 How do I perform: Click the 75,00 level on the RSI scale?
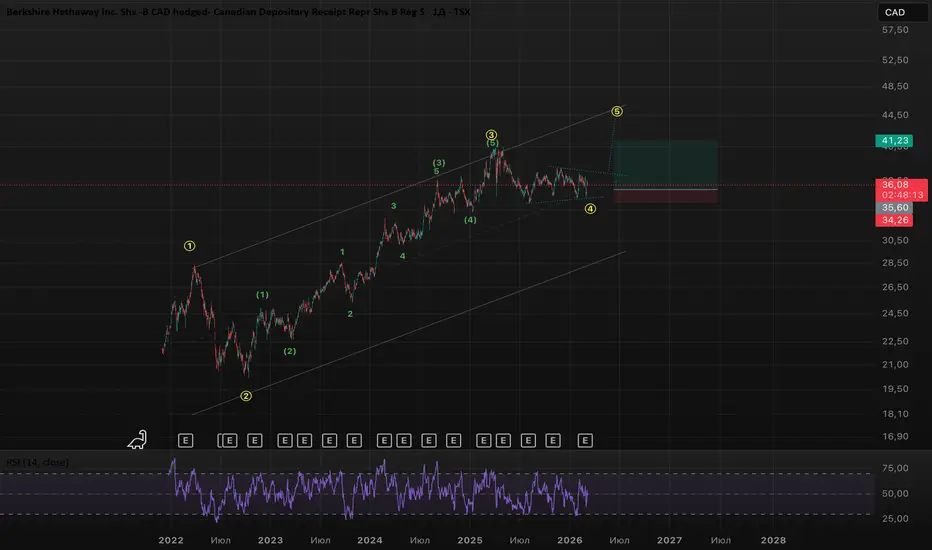click(895, 469)
